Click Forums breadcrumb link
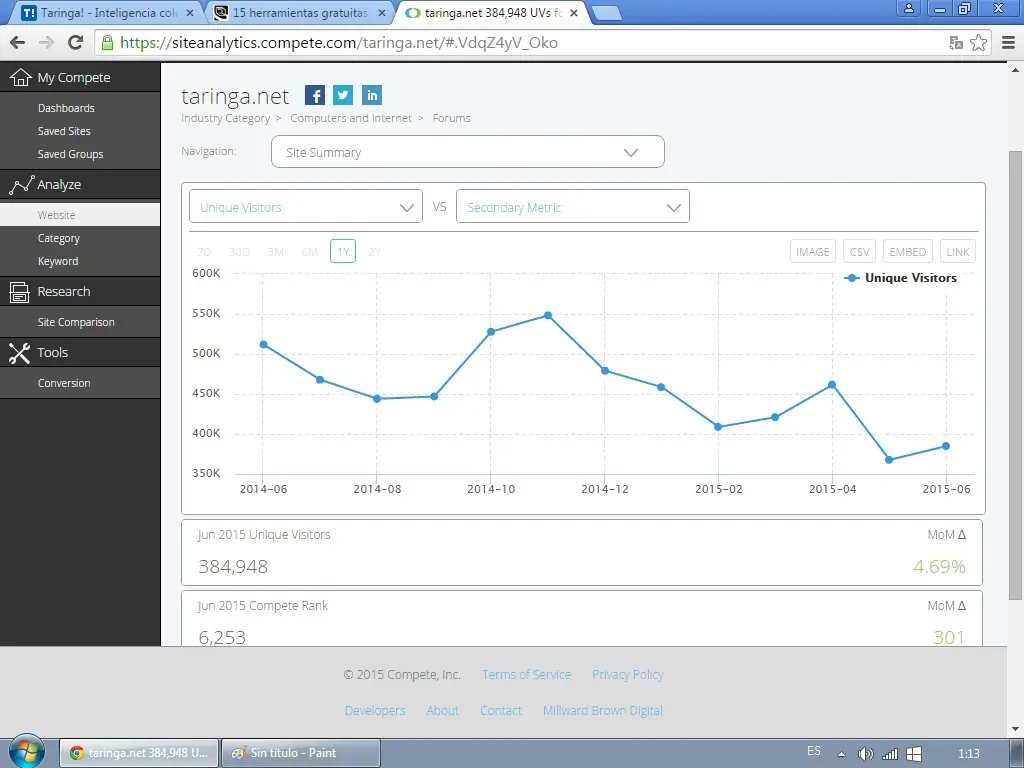The height and width of the screenshot is (768, 1024). pos(451,118)
